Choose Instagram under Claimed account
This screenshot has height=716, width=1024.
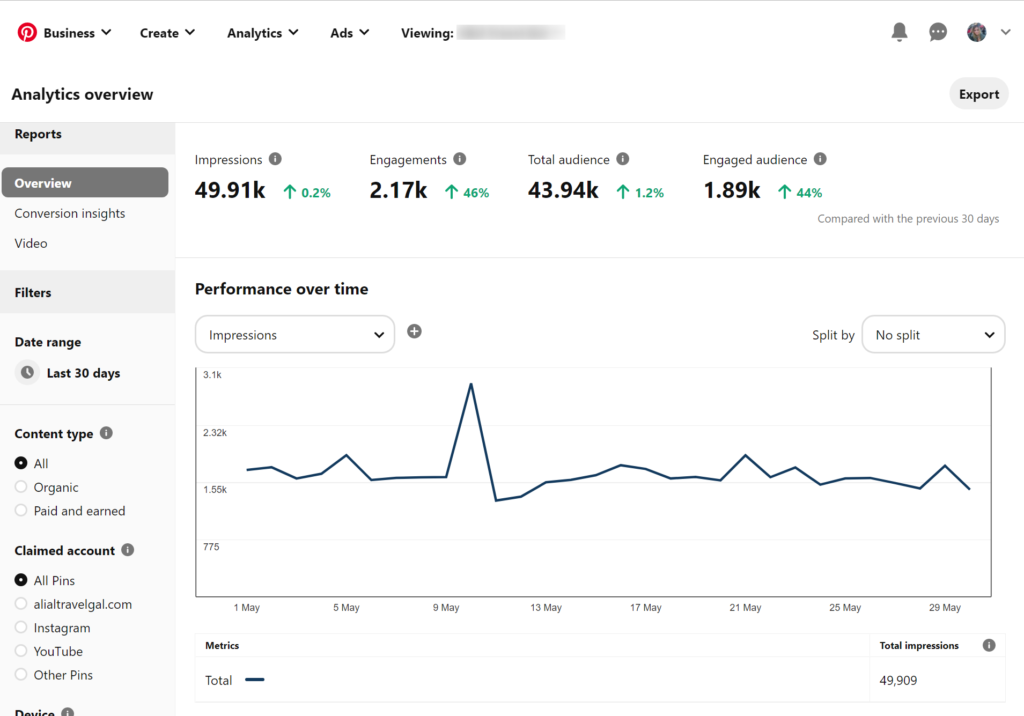(21, 628)
